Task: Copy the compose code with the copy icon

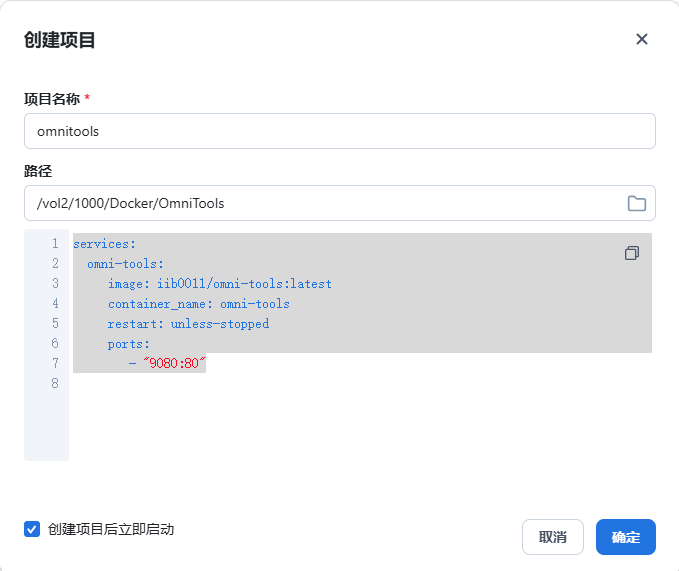Action: click(x=631, y=253)
